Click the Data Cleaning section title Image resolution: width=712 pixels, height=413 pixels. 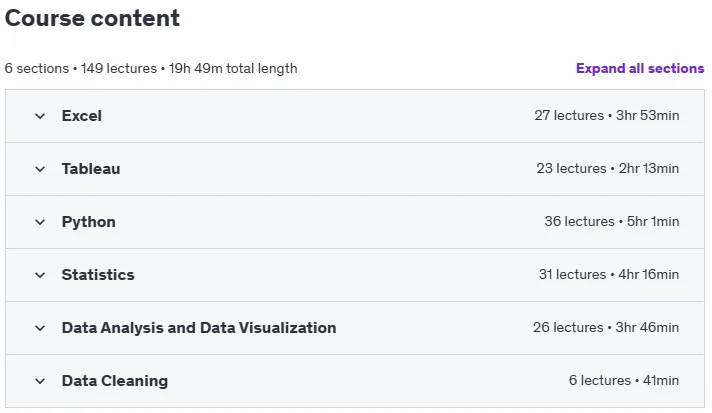point(115,381)
